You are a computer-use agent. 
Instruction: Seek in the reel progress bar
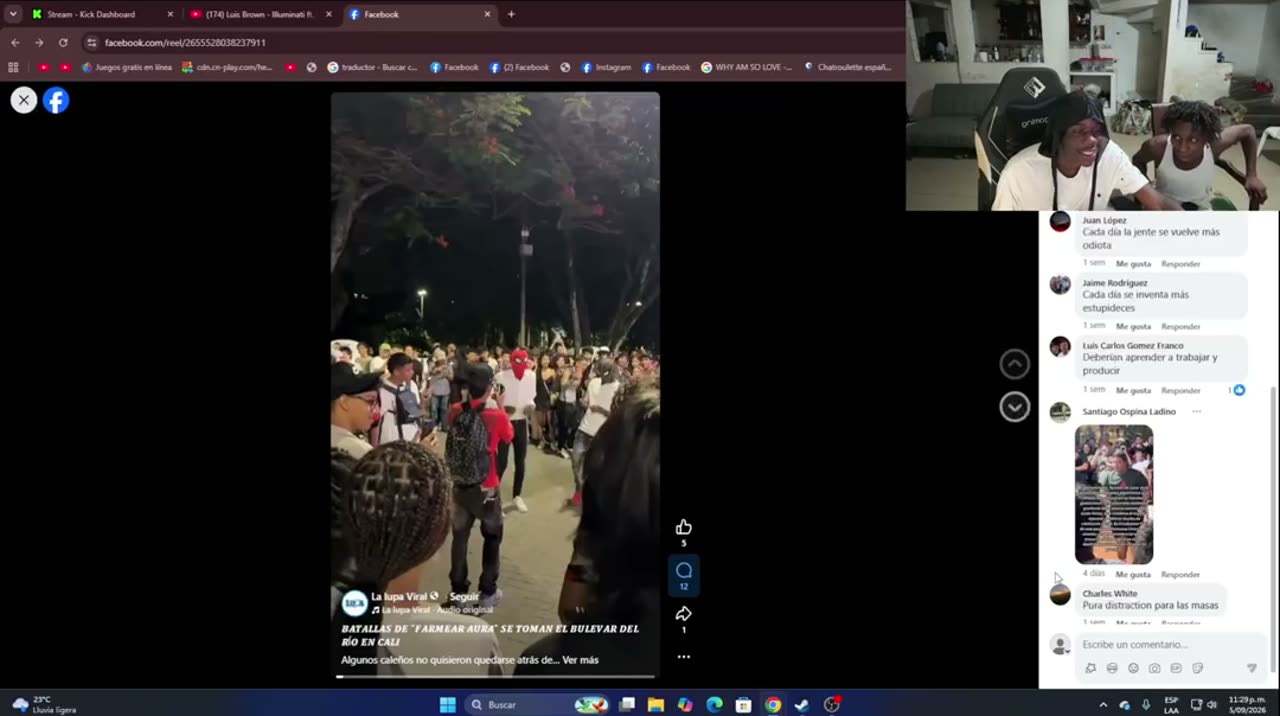(x=495, y=677)
